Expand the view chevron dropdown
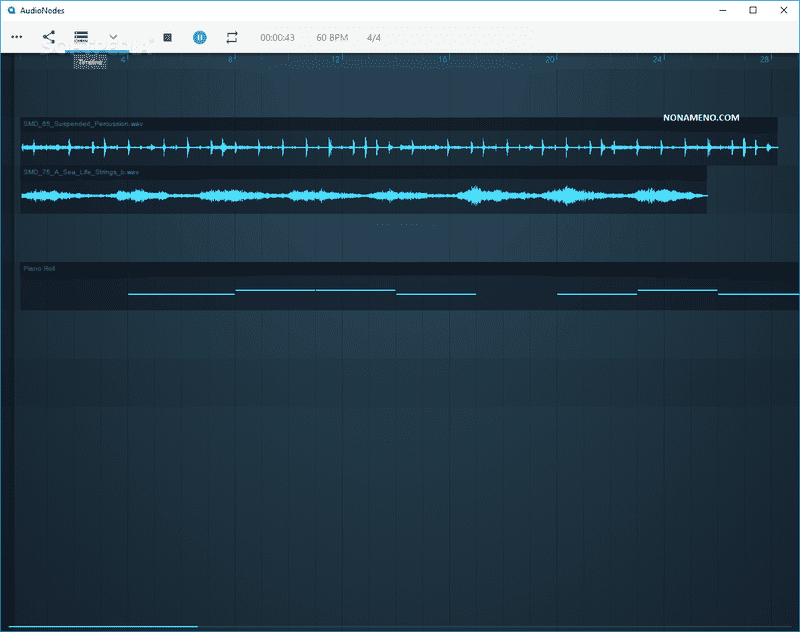 pos(113,37)
